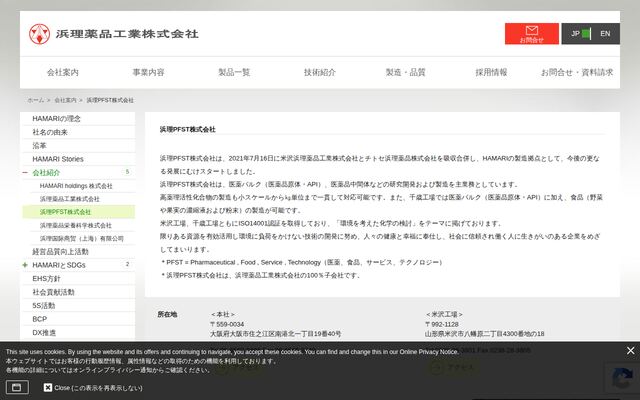This screenshot has height=400, width=640.
Task: Open the 採用情報 menu
Action: coord(491,72)
